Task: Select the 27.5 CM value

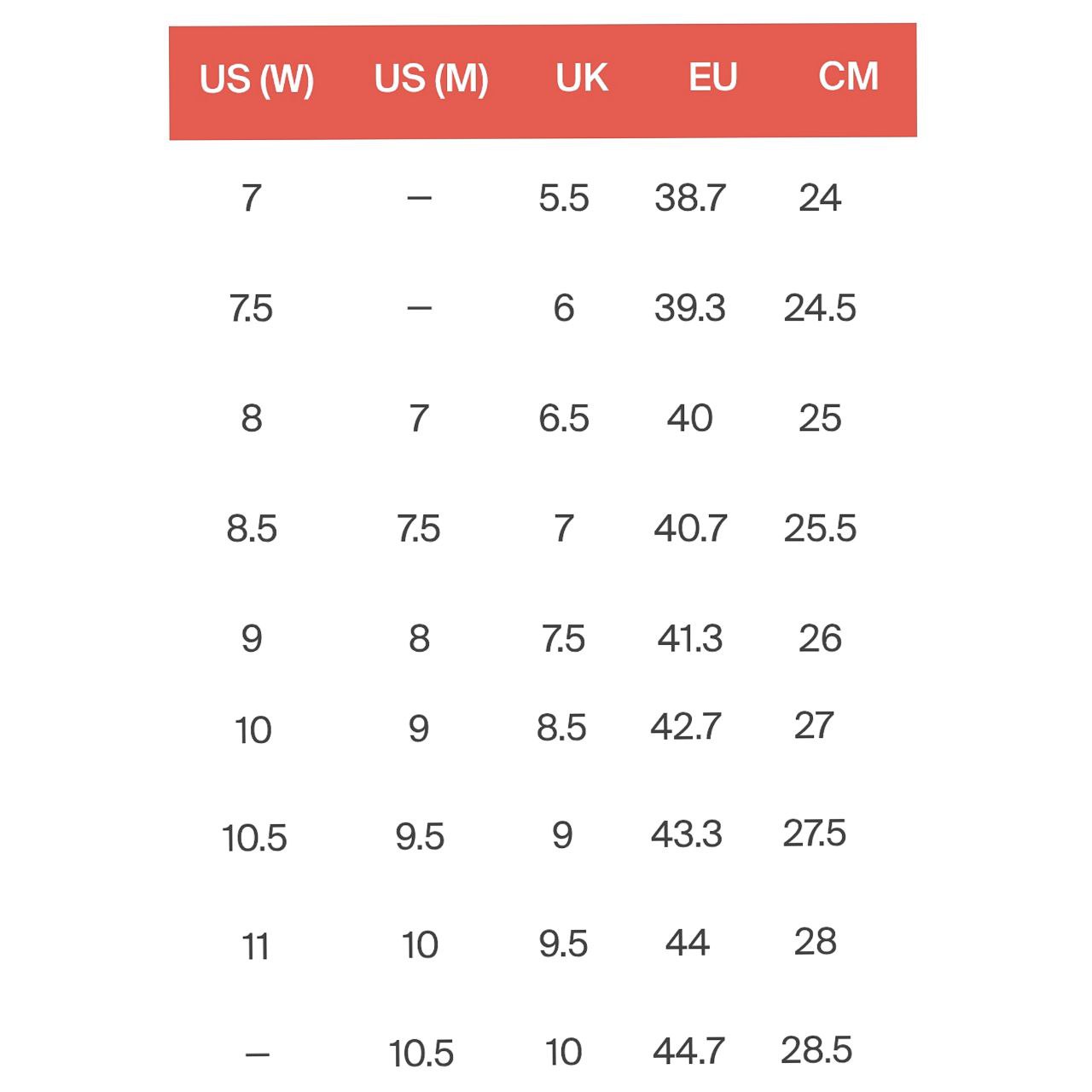Action: tap(815, 834)
